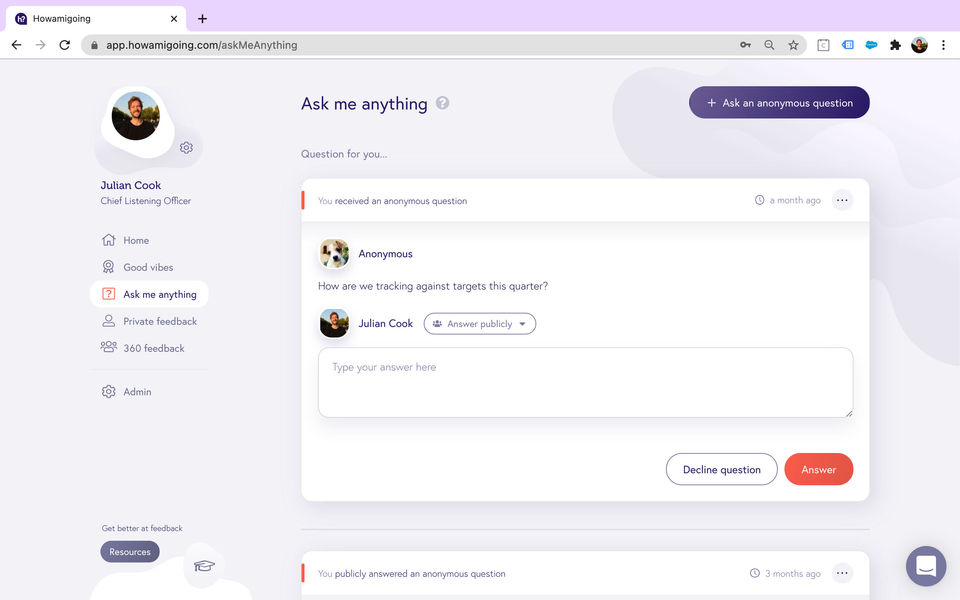960x600 pixels.
Task: Open the Extensions puzzle piece icon
Action: (x=895, y=45)
